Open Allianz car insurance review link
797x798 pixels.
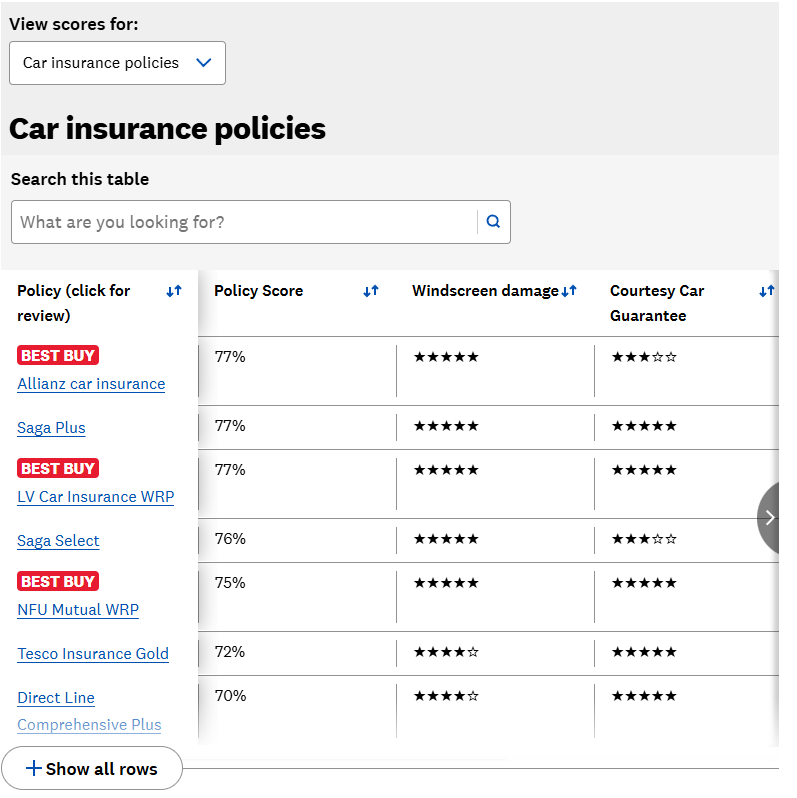coord(91,384)
